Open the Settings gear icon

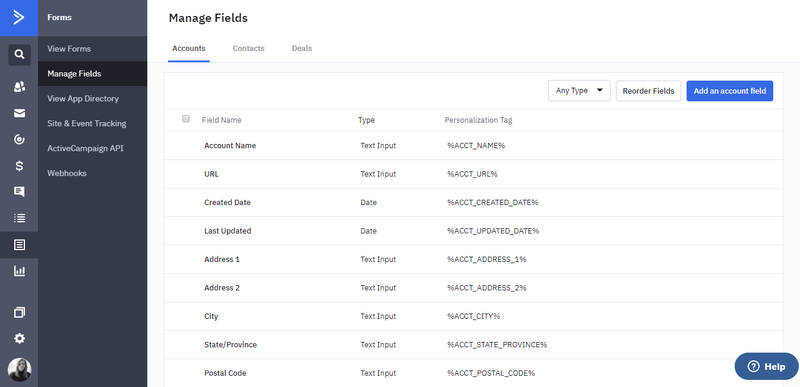[19, 339]
